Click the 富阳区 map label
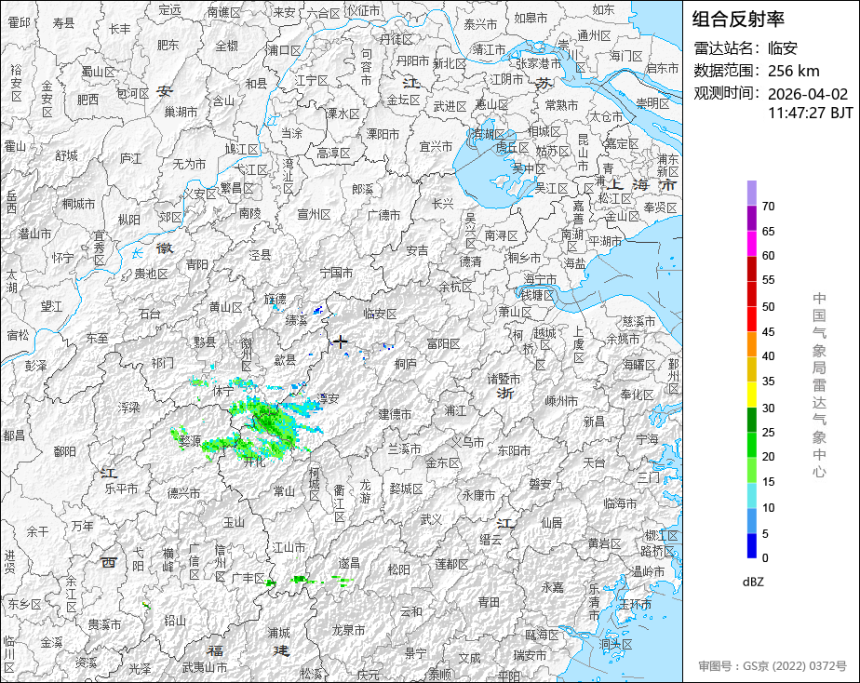Image resolution: width=860 pixels, height=683 pixels. tap(443, 344)
